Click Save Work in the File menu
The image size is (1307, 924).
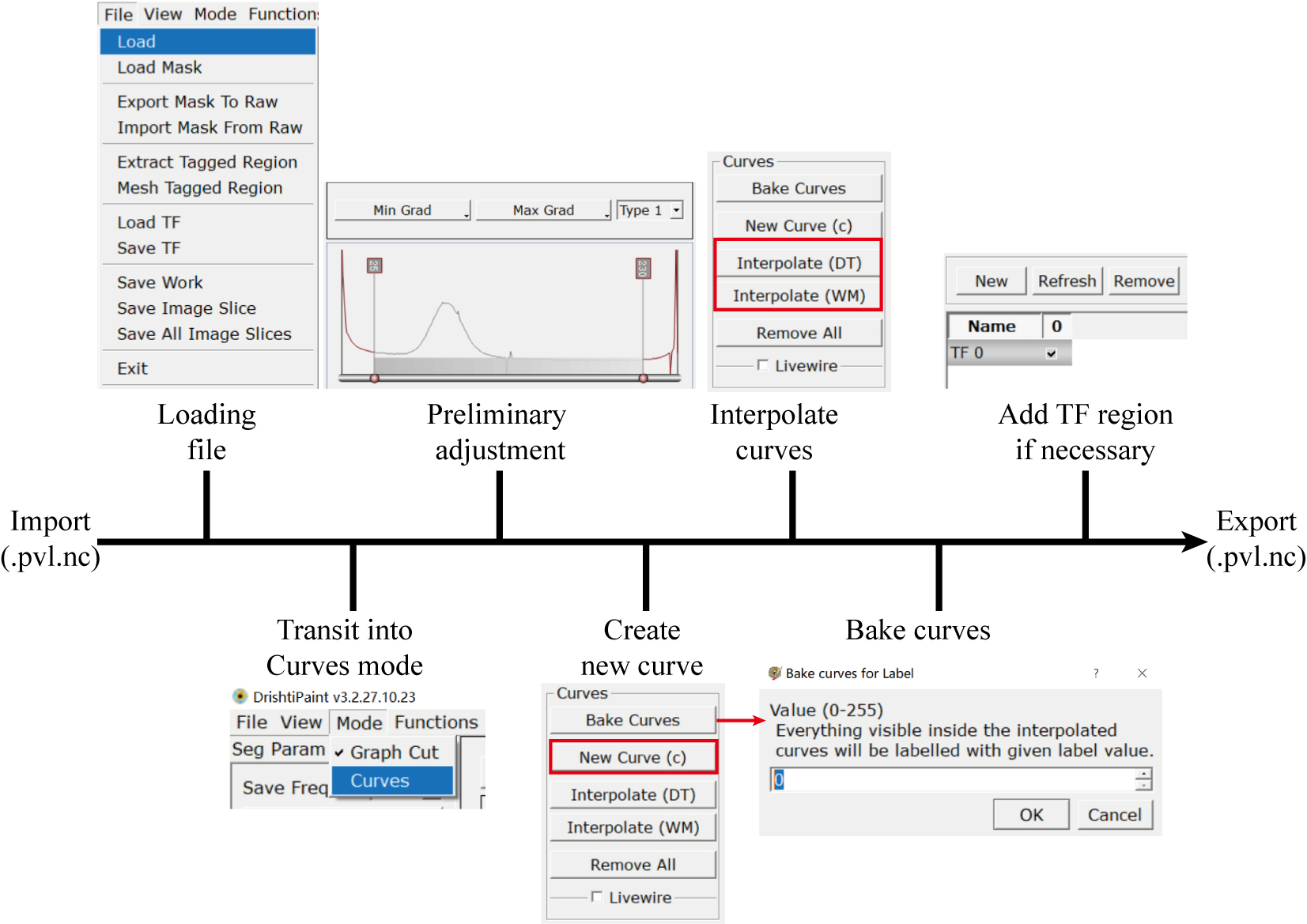pyautogui.click(x=160, y=283)
